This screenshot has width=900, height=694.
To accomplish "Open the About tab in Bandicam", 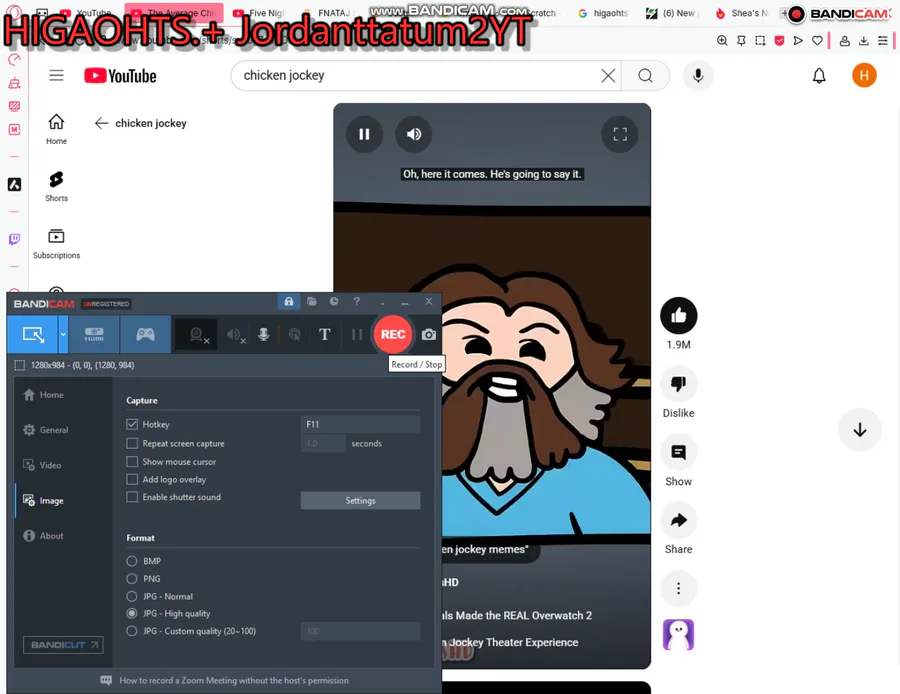I will point(43,536).
